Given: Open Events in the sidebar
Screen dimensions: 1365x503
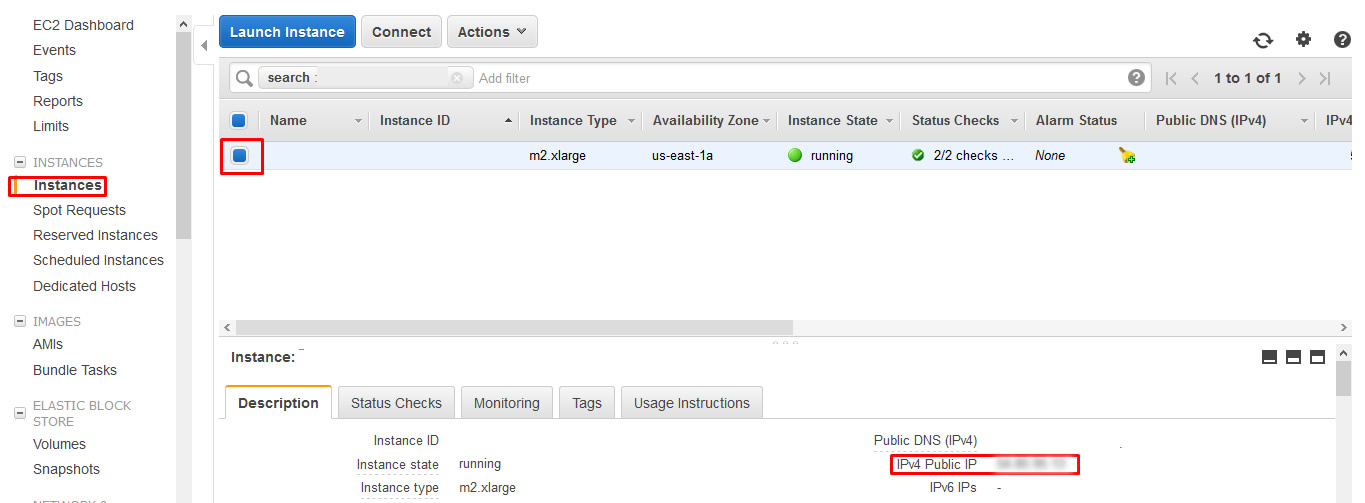Looking at the screenshot, I should click(54, 50).
